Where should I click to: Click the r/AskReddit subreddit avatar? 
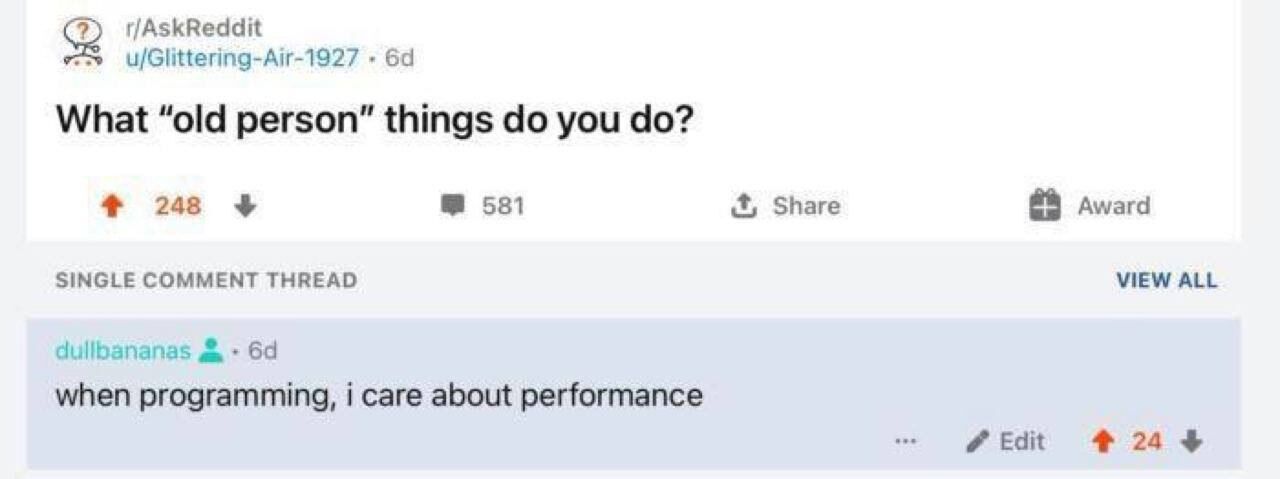(82, 43)
